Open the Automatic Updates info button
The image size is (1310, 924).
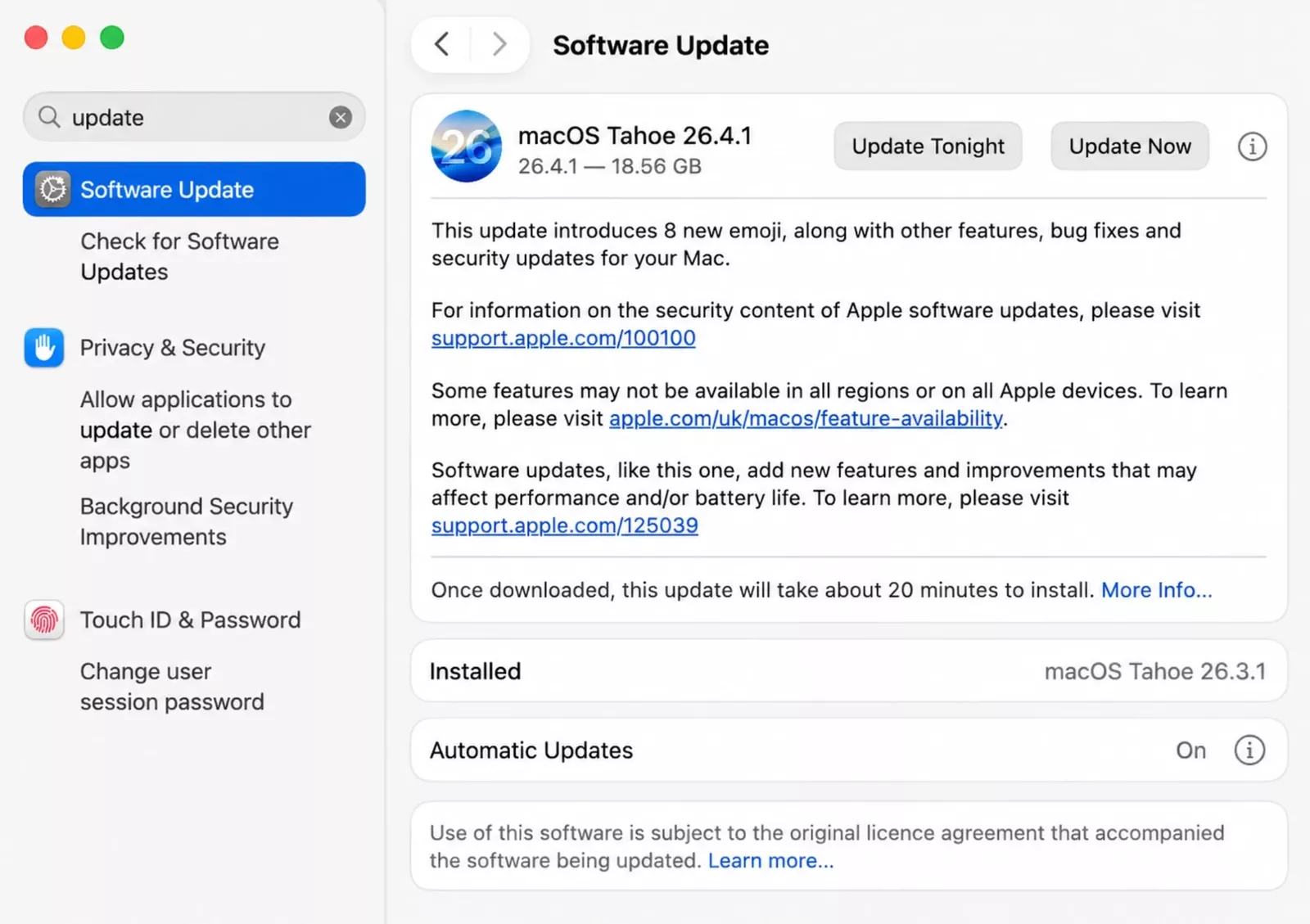(1249, 750)
